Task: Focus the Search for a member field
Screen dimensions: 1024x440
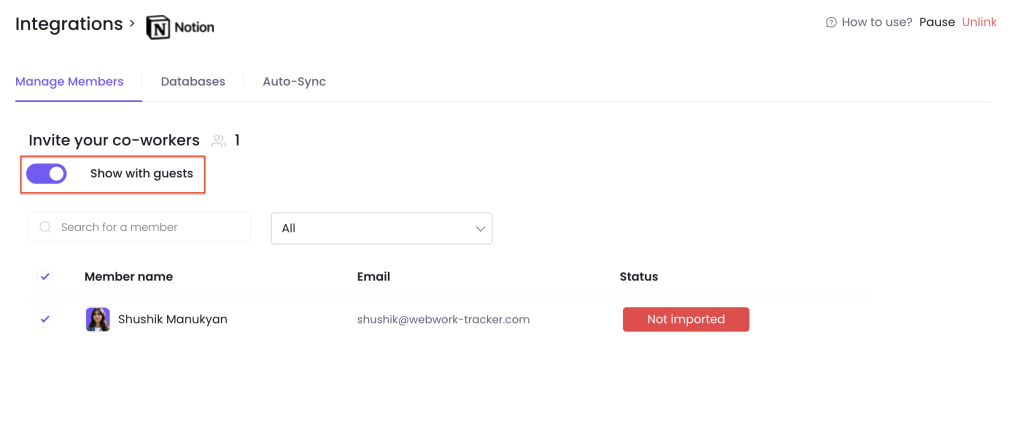Action: click(x=140, y=227)
